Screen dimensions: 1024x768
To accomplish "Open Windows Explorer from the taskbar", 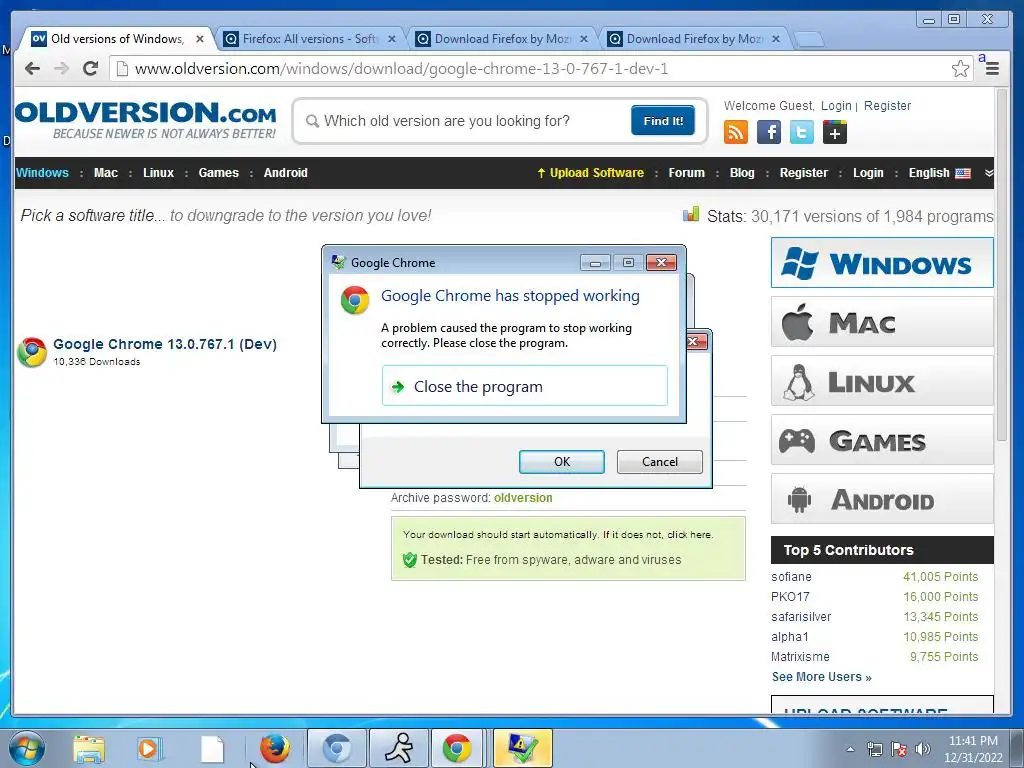I will pos(89,749).
